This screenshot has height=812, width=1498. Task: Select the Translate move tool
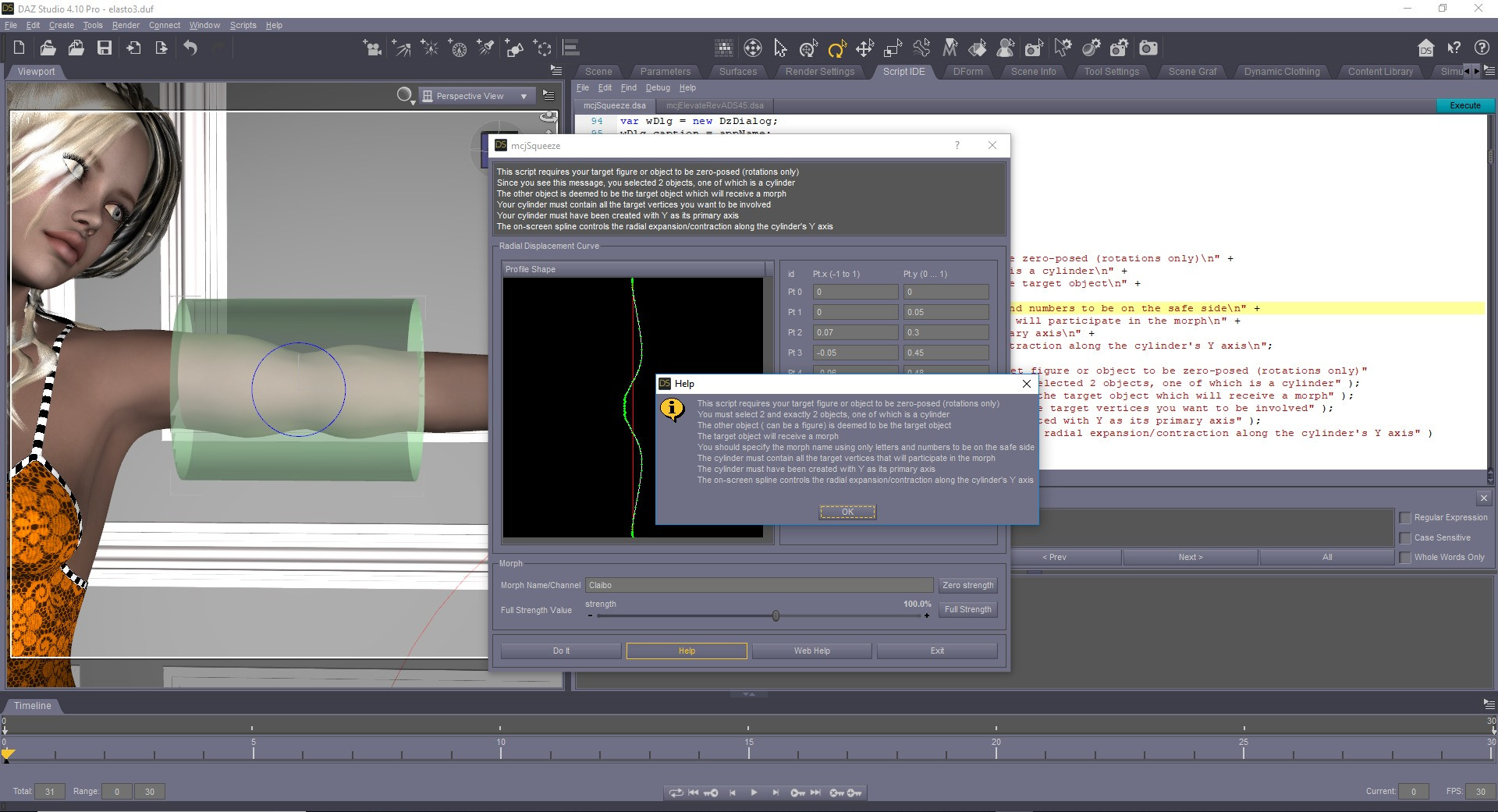click(x=864, y=48)
